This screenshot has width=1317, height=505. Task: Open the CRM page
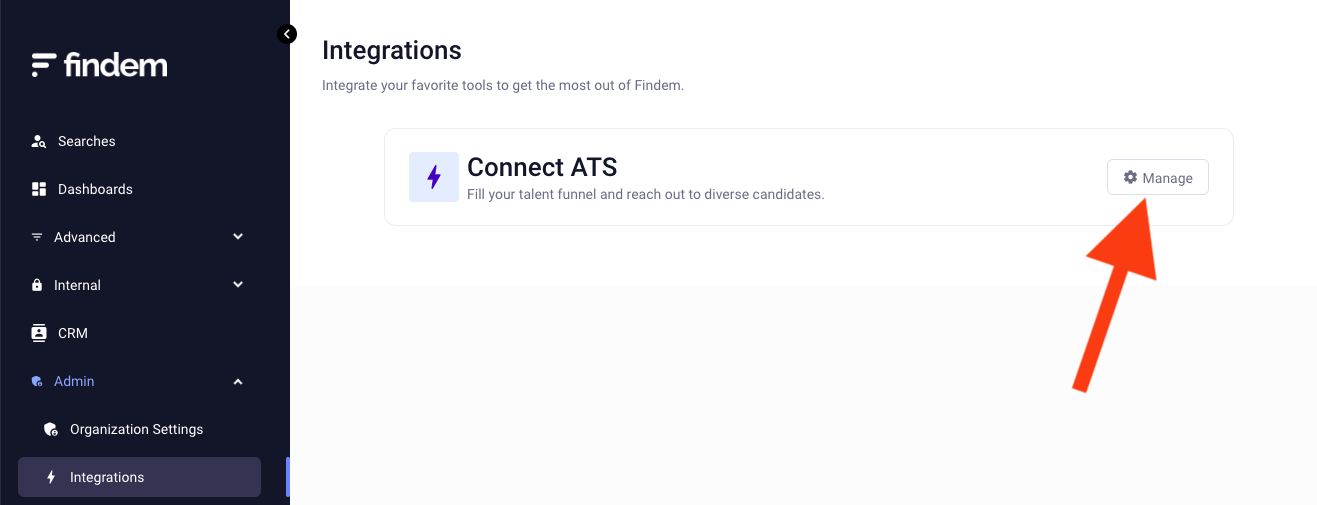(73, 333)
